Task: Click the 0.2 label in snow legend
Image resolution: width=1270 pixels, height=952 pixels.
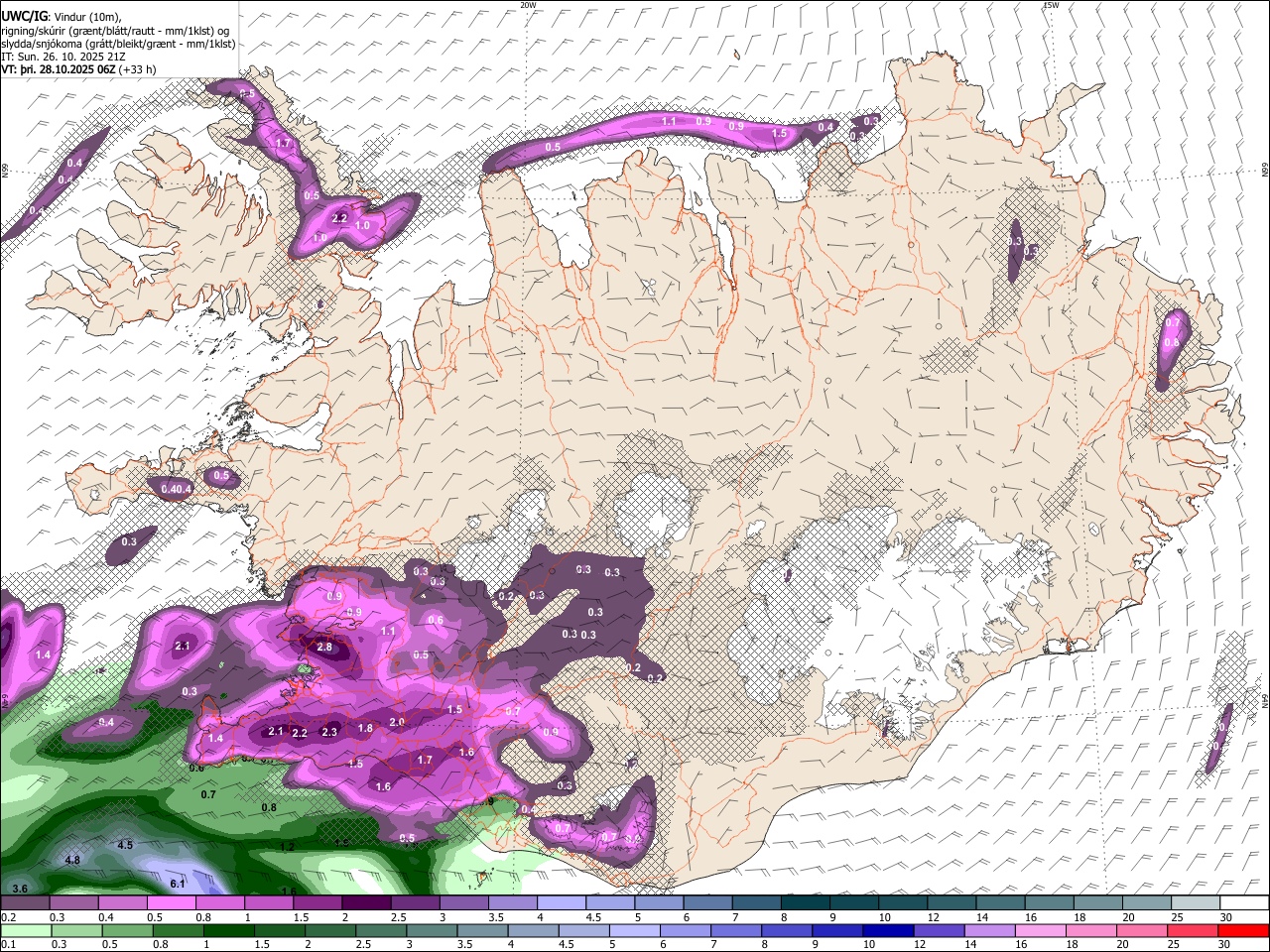Action: pos(8,917)
